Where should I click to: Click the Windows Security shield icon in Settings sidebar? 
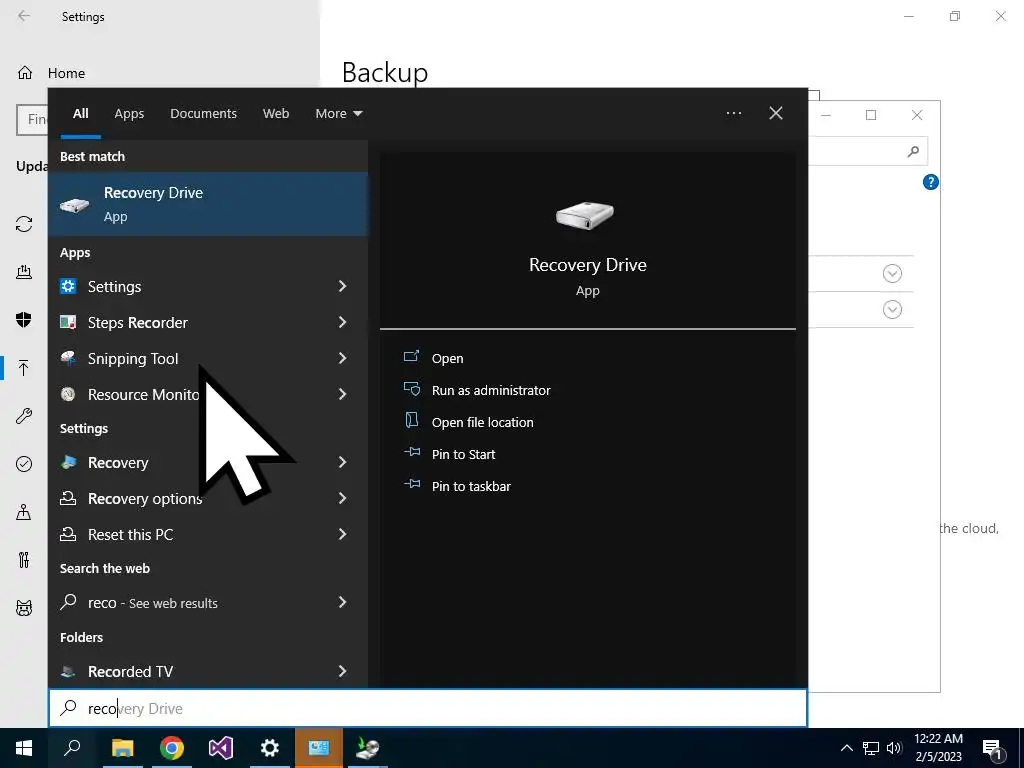(x=24, y=319)
